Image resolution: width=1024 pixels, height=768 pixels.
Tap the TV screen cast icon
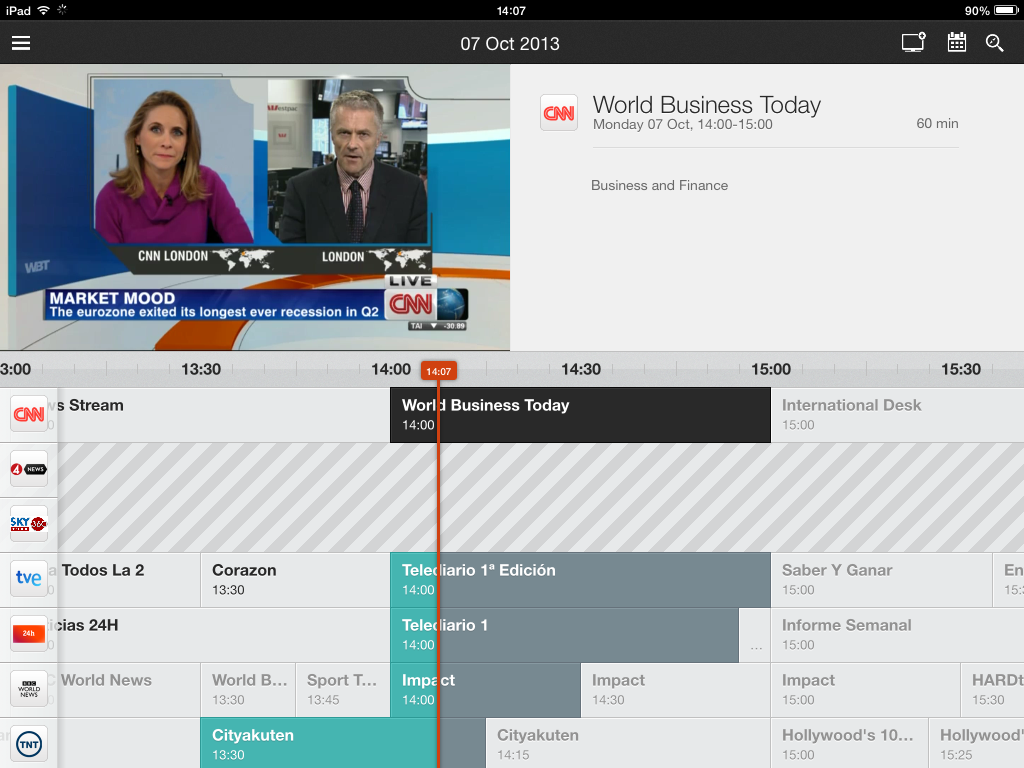click(913, 42)
